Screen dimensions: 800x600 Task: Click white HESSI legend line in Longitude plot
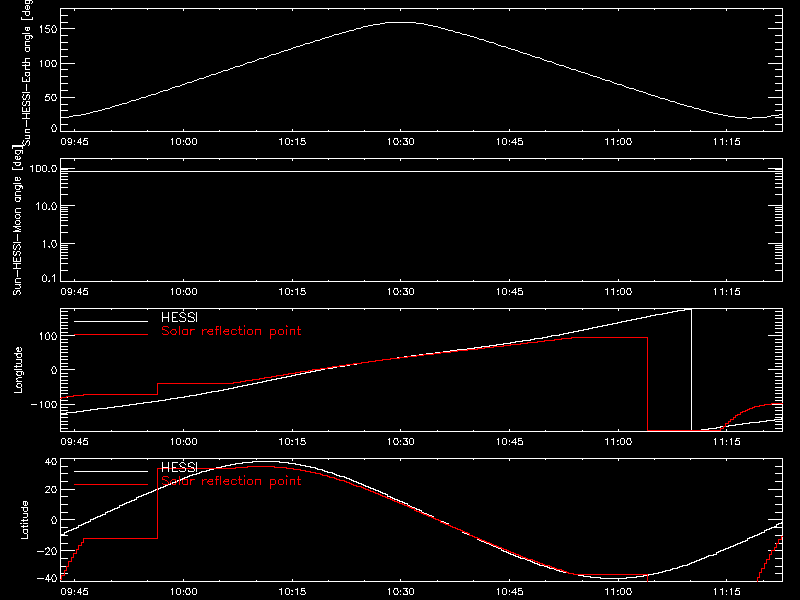111,321
